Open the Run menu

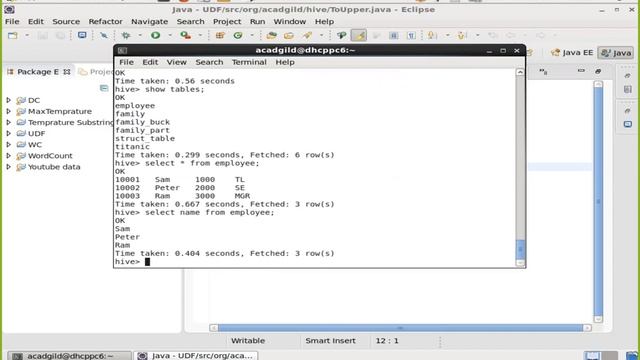257,21
